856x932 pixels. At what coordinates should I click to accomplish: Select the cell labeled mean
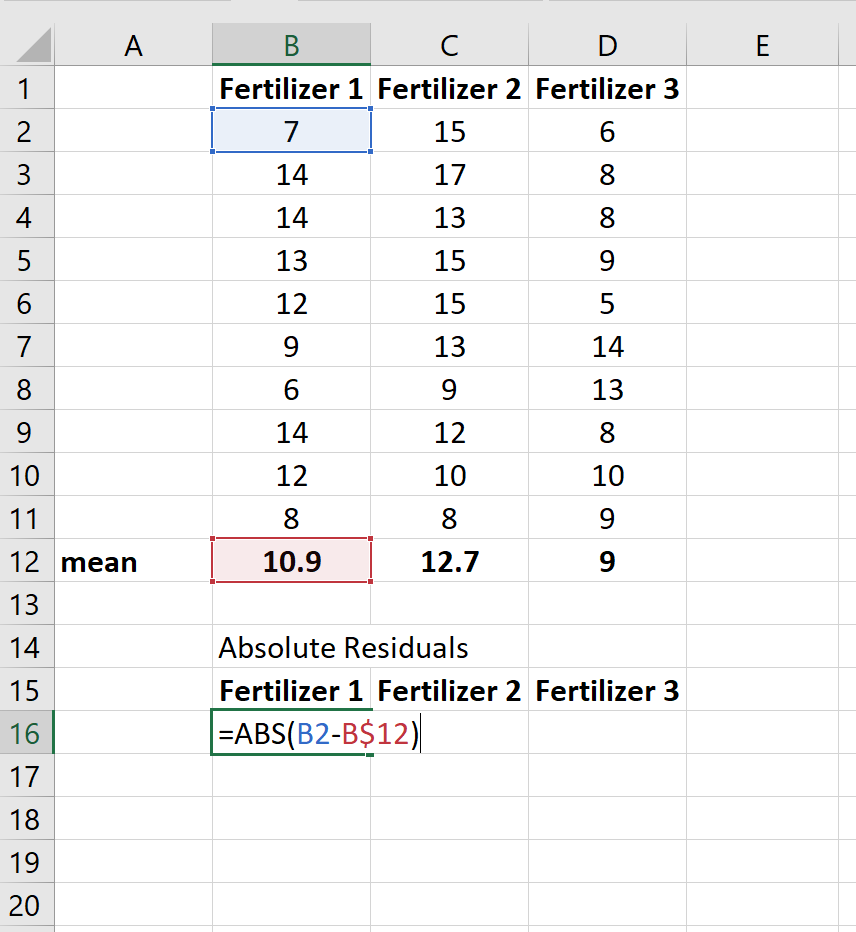[134, 562]
